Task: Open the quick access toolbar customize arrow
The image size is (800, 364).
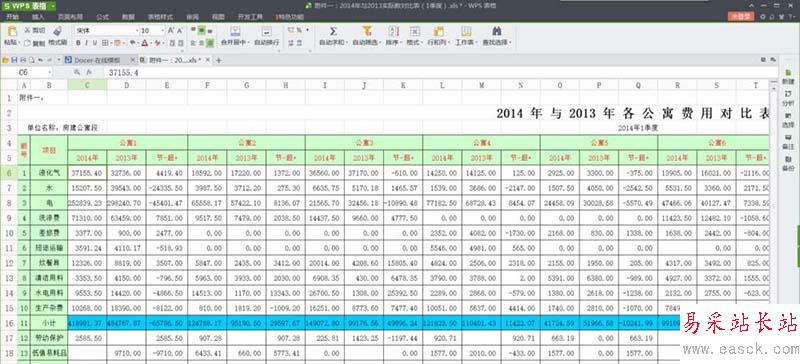Action: [59, 60]
